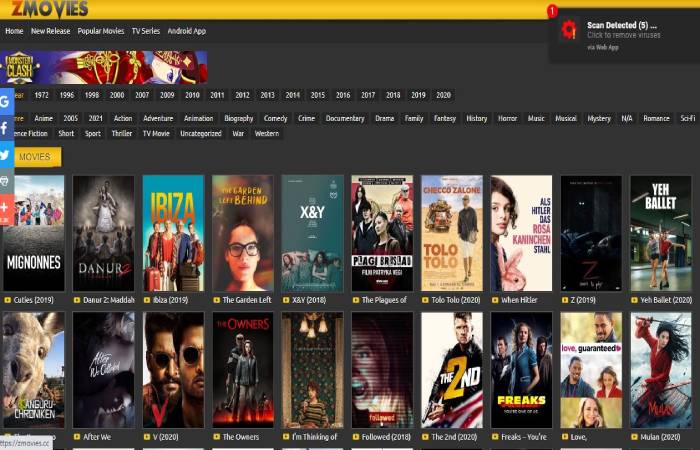Filter movies by year 2019
This screenshot has height=450, width=700.
[x=418, y=95]
